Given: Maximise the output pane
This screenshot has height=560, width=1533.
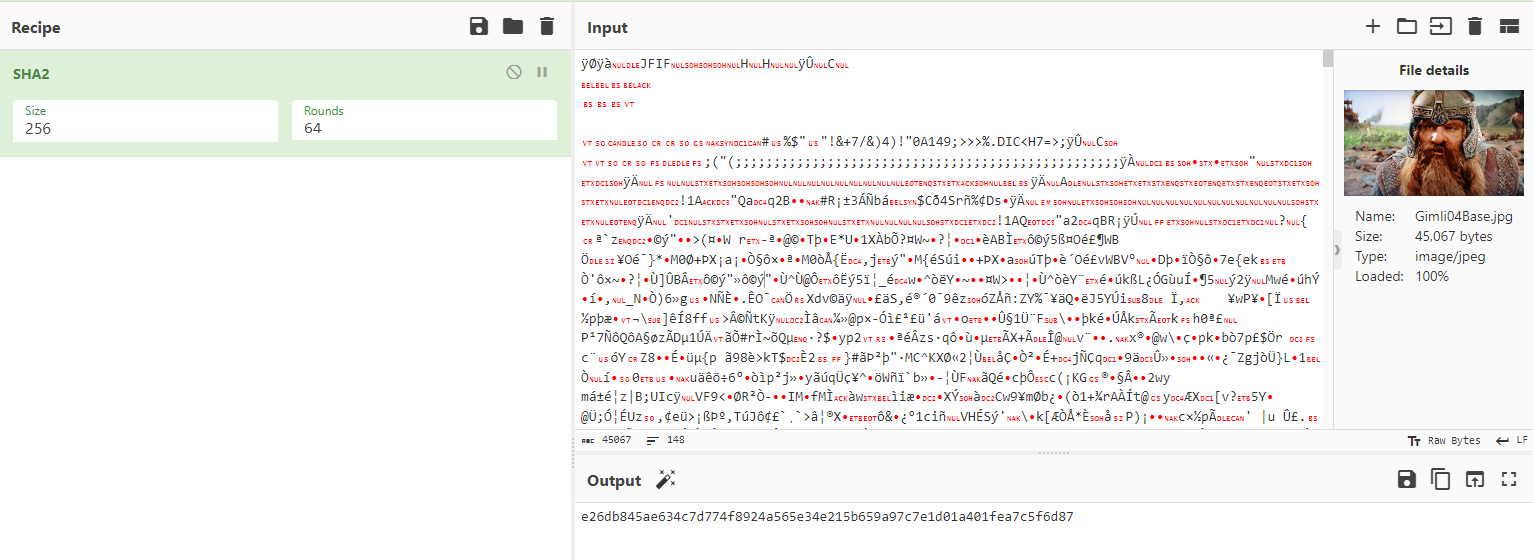Looking at the screenshot, I should pyautogui.click(x=1509, y=479).
